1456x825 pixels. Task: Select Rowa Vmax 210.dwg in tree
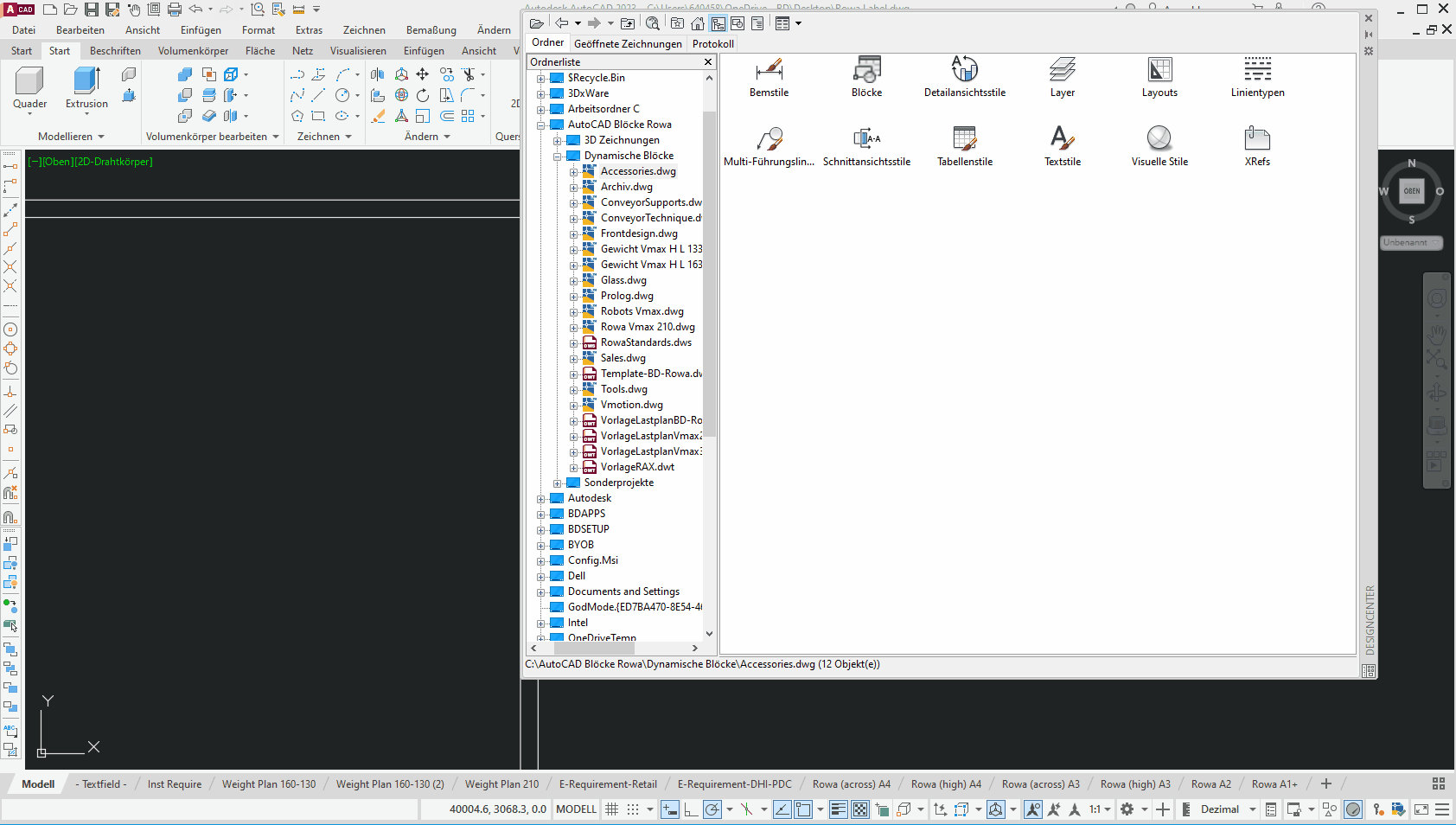pos(648,328)
